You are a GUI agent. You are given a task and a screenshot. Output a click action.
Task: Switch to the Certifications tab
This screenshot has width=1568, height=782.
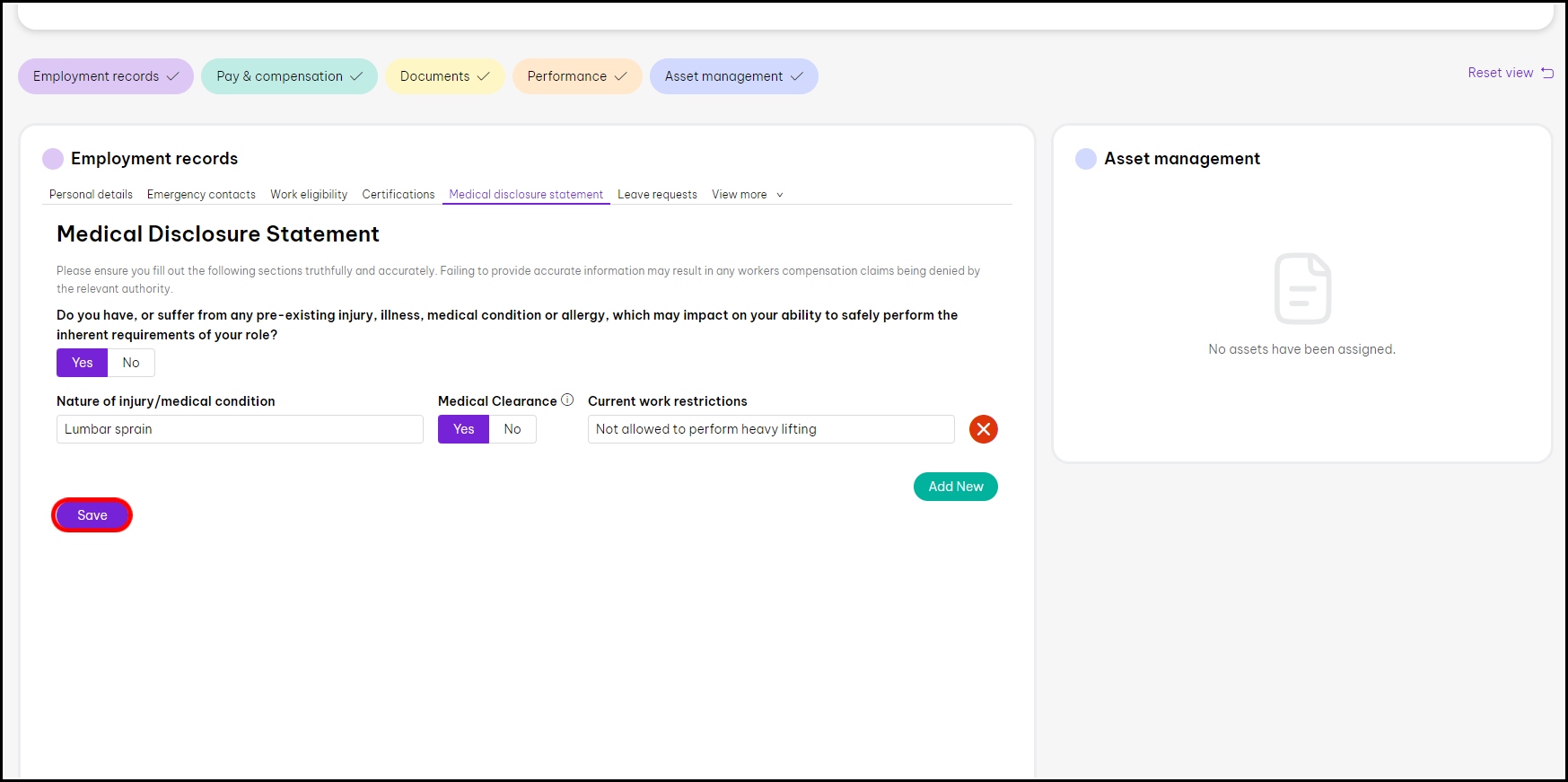click(x=398, y=195)
